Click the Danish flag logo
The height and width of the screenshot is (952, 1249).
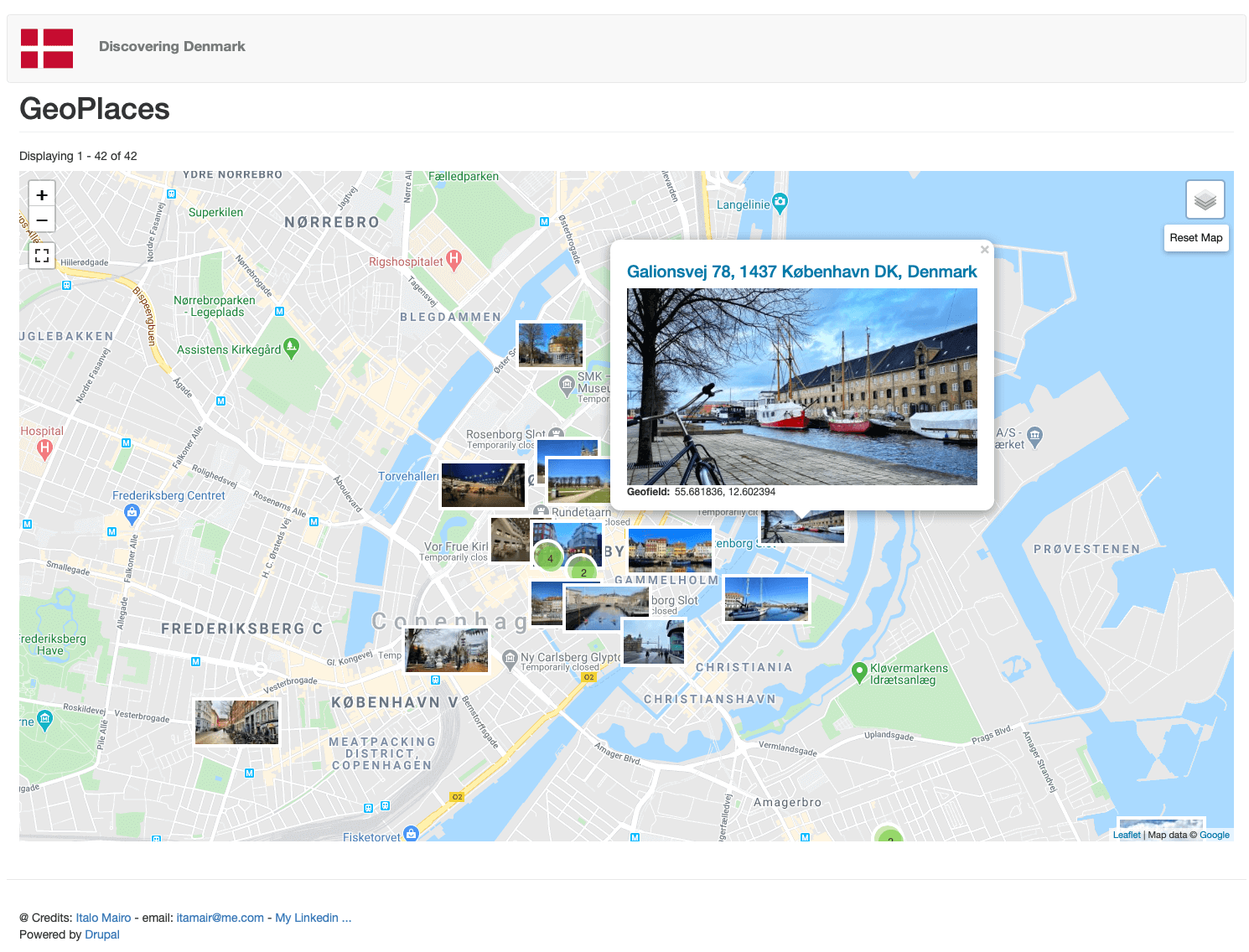pos(47,48)
